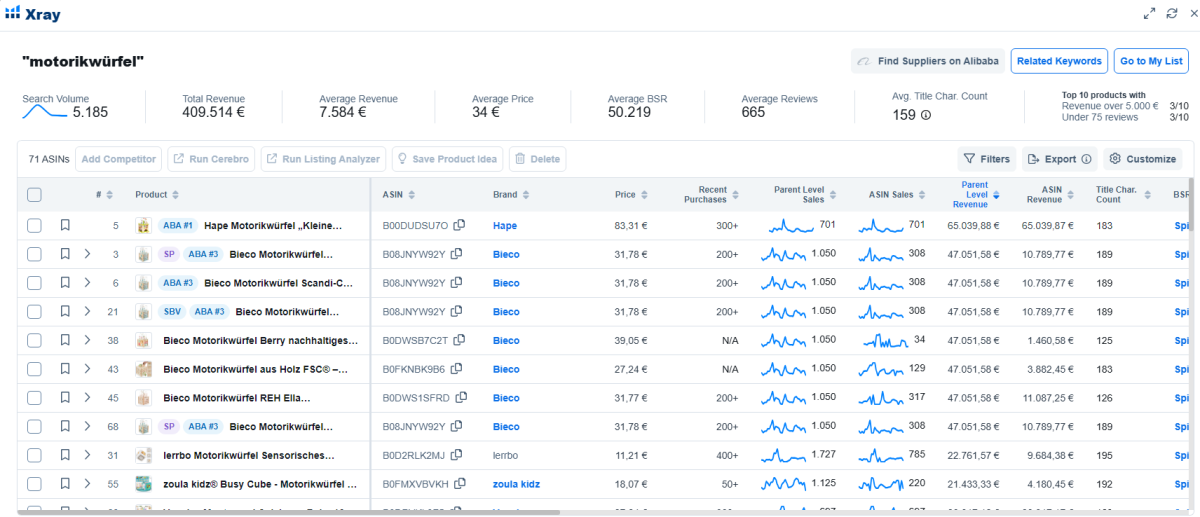The width and height of the screenshot is (1200, 517).
Task: Expand the Bieco REH Ella row
Action: (x=88, y=398)
